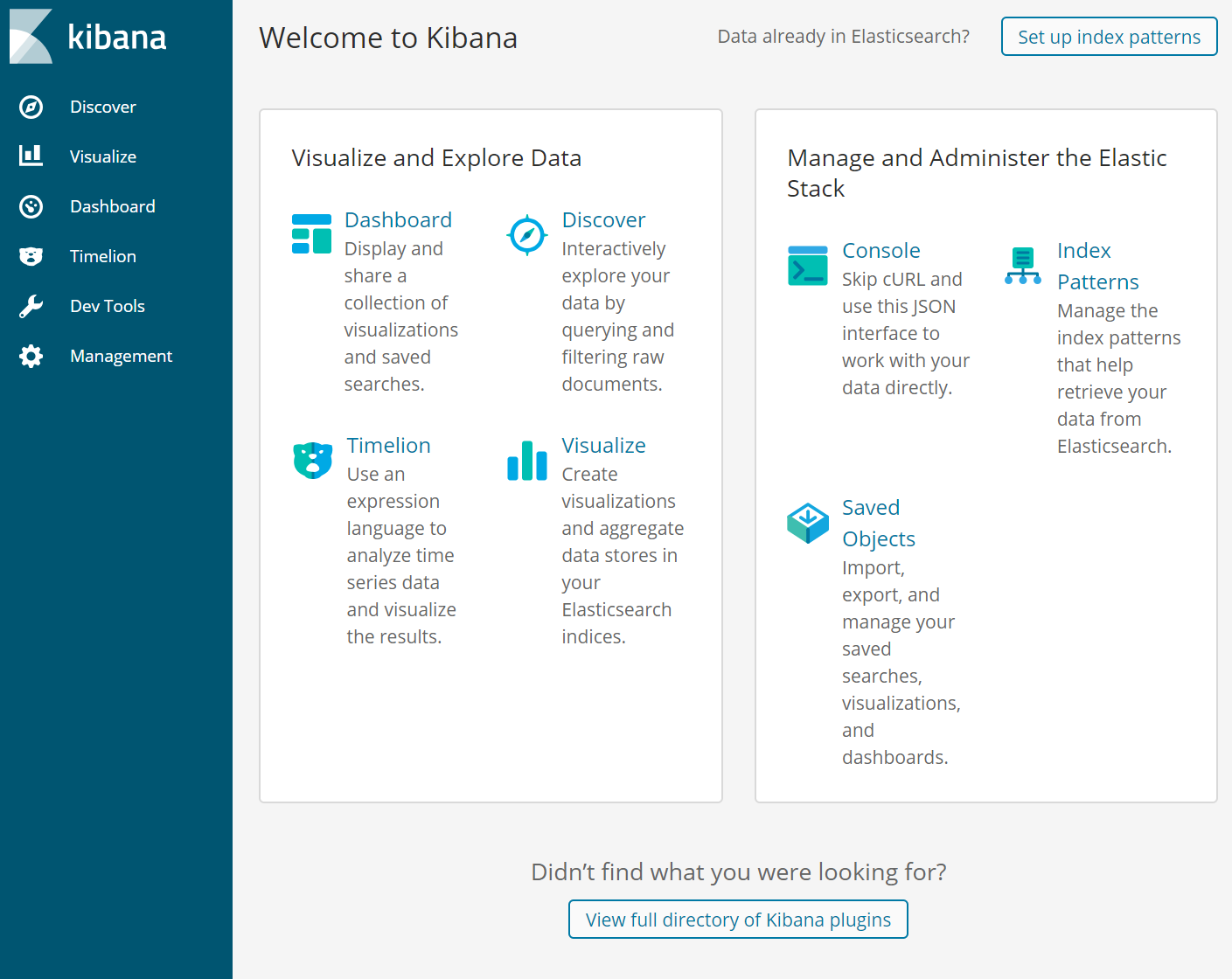1232x979 pixels.
Task: Open Dev Tools from the sidebar
Action: click(x=108, y=307)
